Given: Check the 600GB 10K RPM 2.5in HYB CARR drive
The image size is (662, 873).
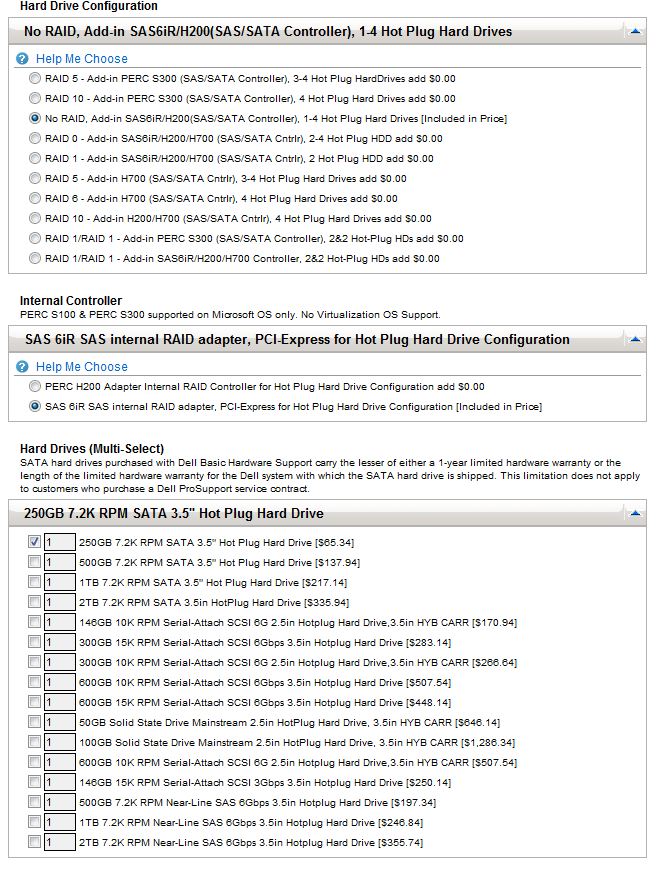Looking at the screenshot, I should pyautogui.click(x=35, y=762).
